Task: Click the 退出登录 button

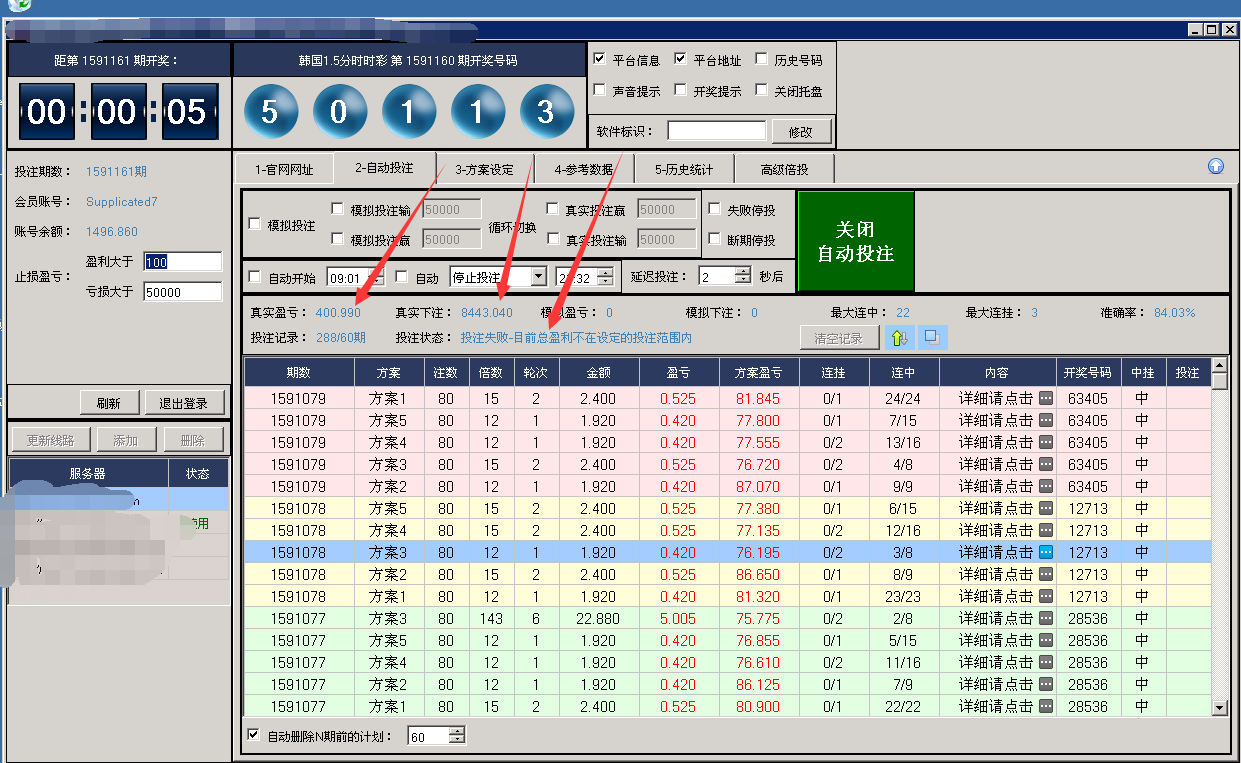Action: (183, 403)
